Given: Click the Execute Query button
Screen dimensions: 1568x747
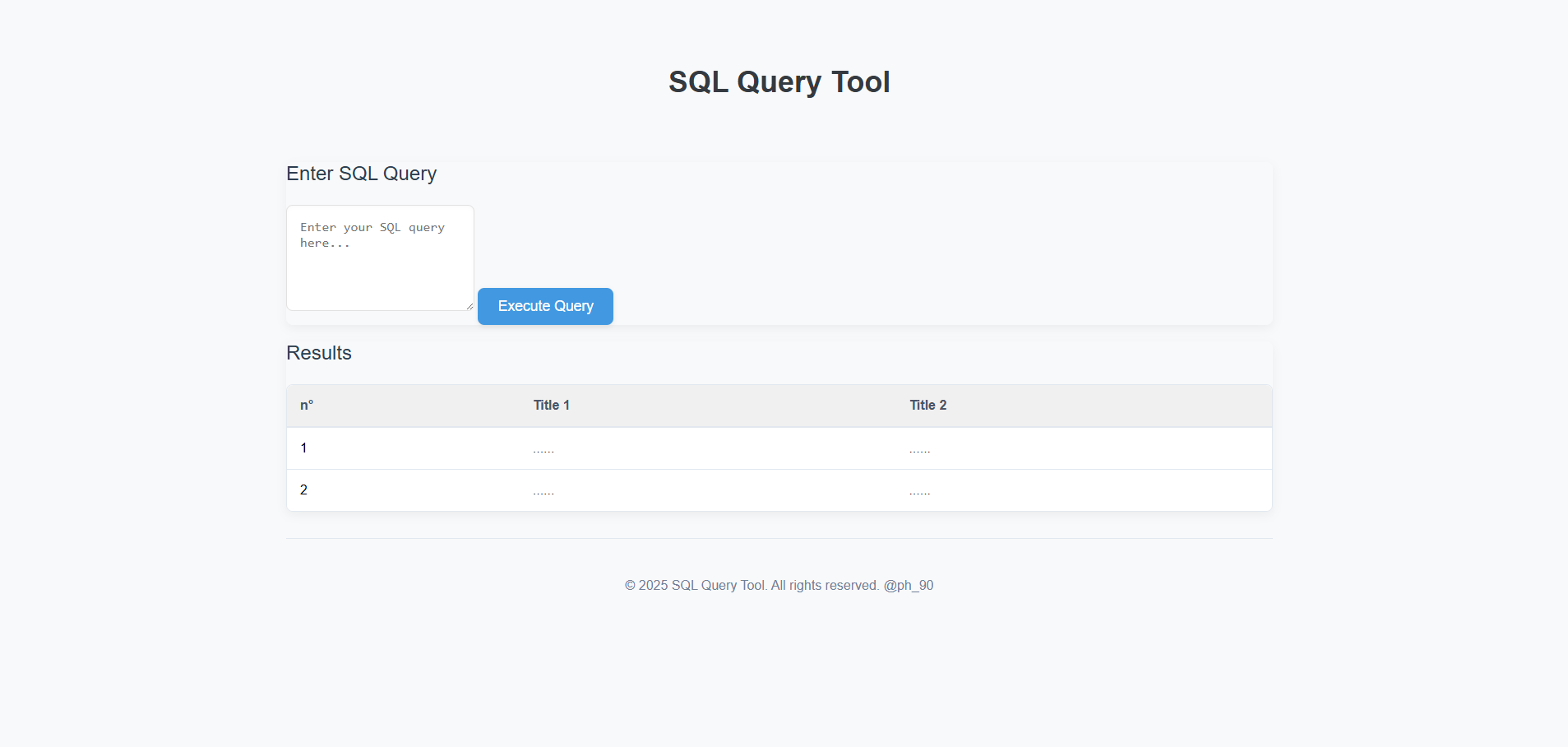Looking at the screenshot, I should pos(545,306).
